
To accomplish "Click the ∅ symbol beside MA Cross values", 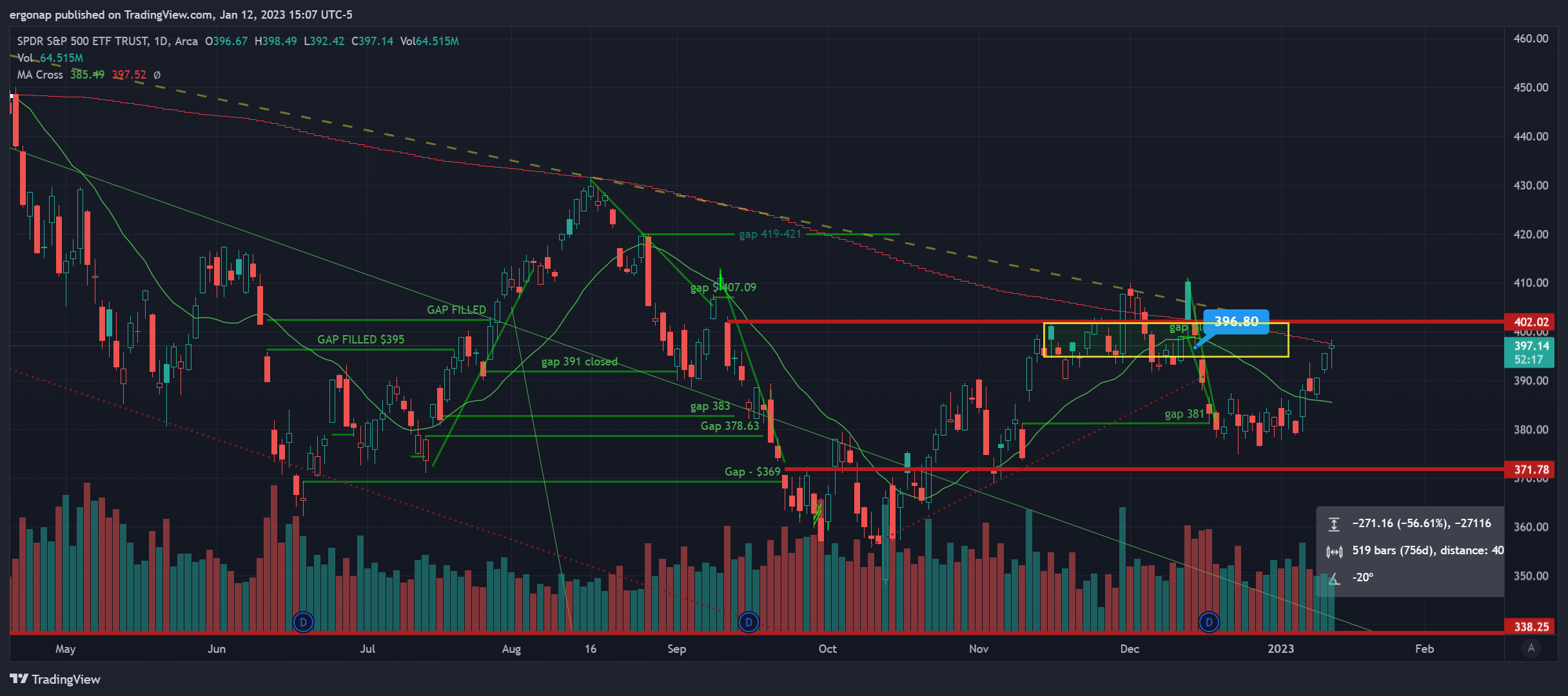I will coord(157,75).
